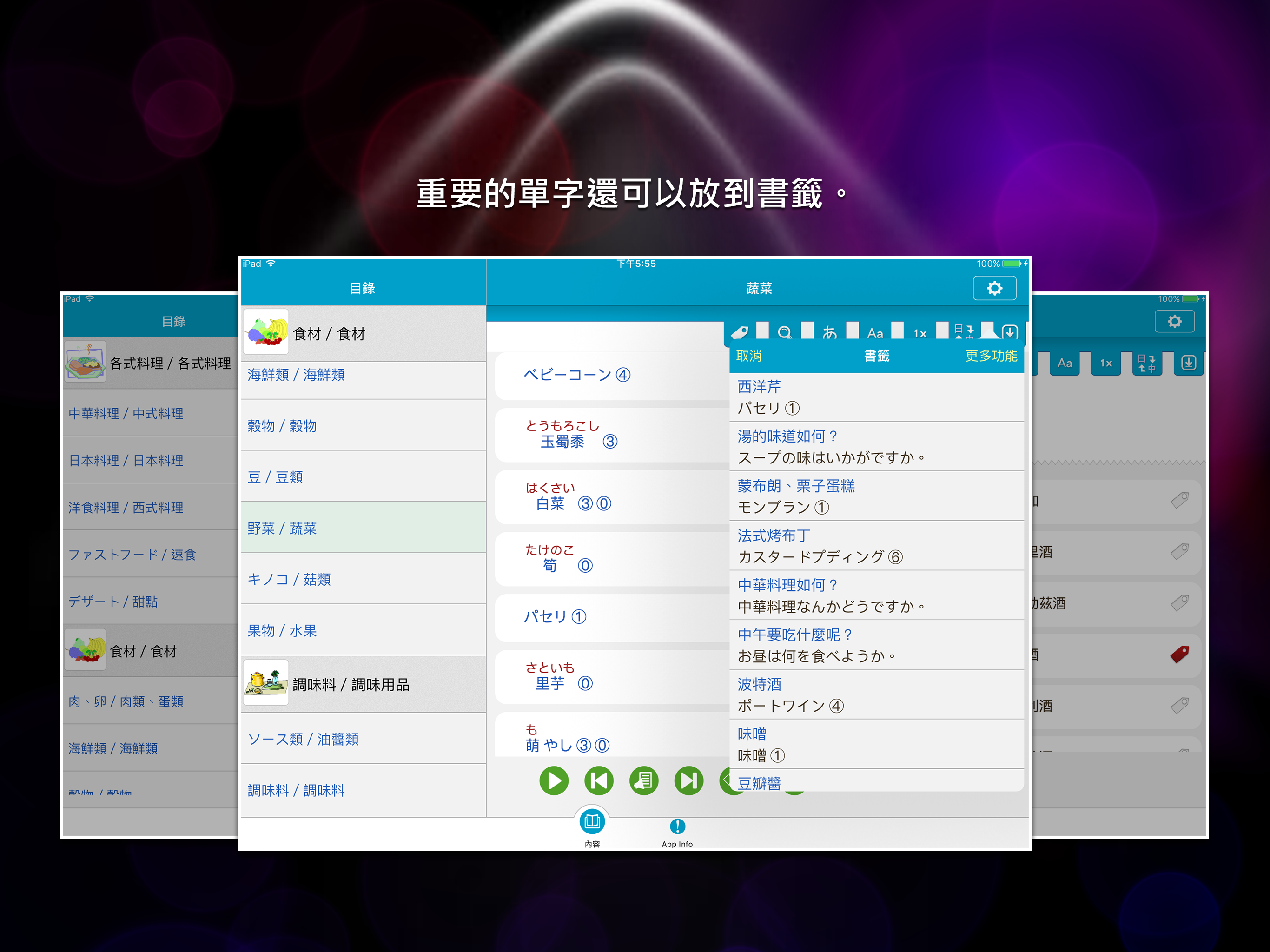The width and height of the screenshot is (1270, 952).
Task: Select the あ kana display icon
Action: click(x=830, y=332)
